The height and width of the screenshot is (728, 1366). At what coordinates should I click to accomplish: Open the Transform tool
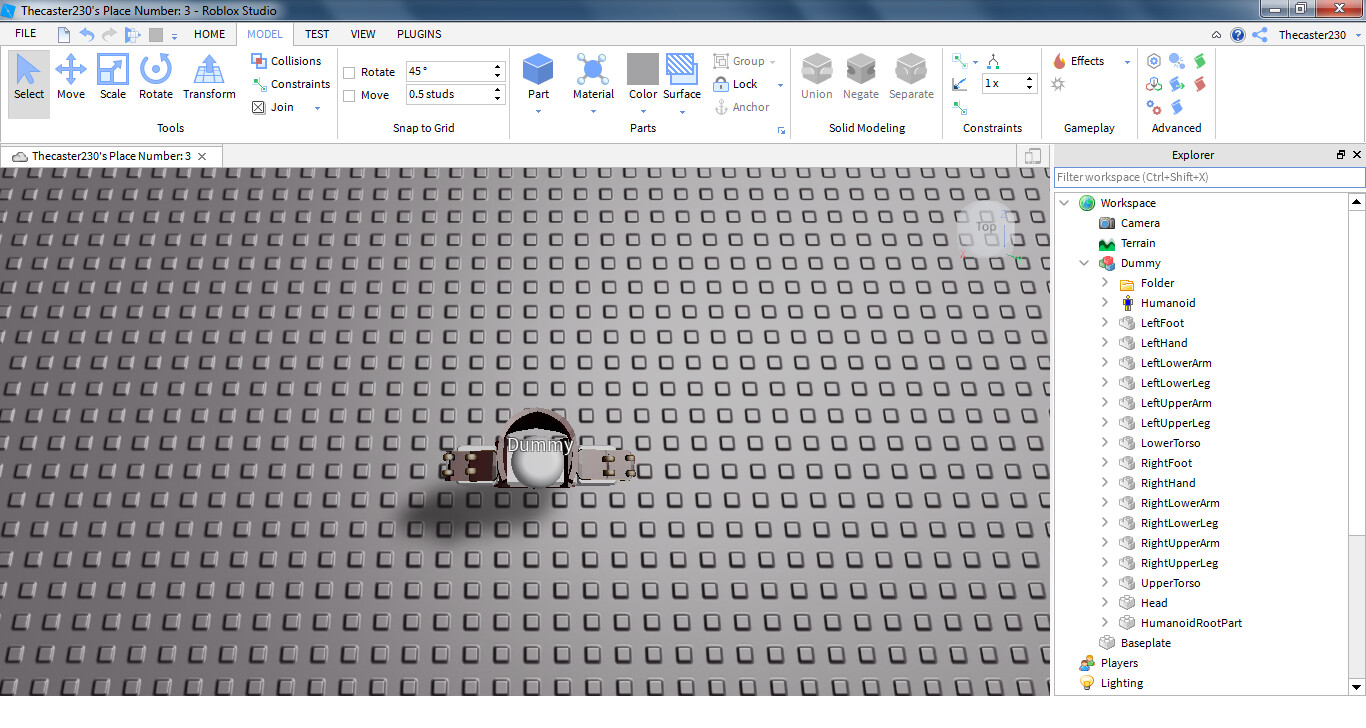click(x=209, y=78)
